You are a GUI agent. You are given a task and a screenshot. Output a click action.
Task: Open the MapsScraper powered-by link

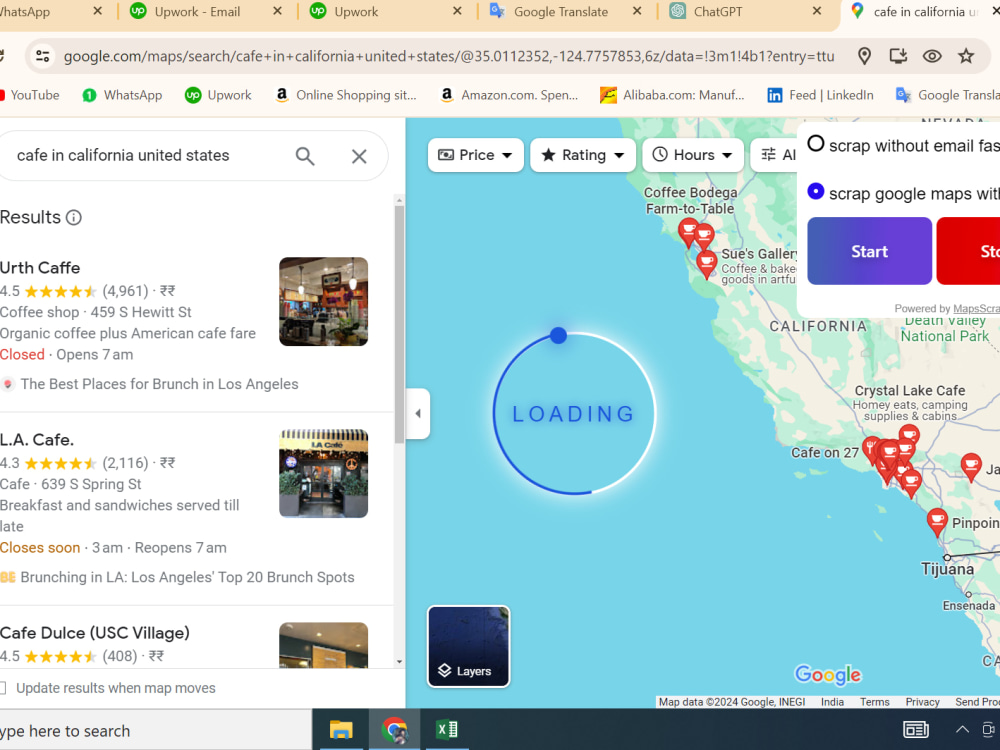pos(976,309)
